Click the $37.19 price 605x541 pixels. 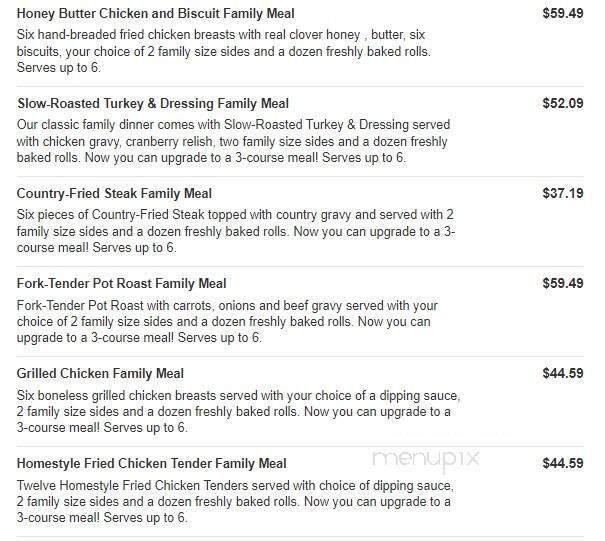coord(562,194)
